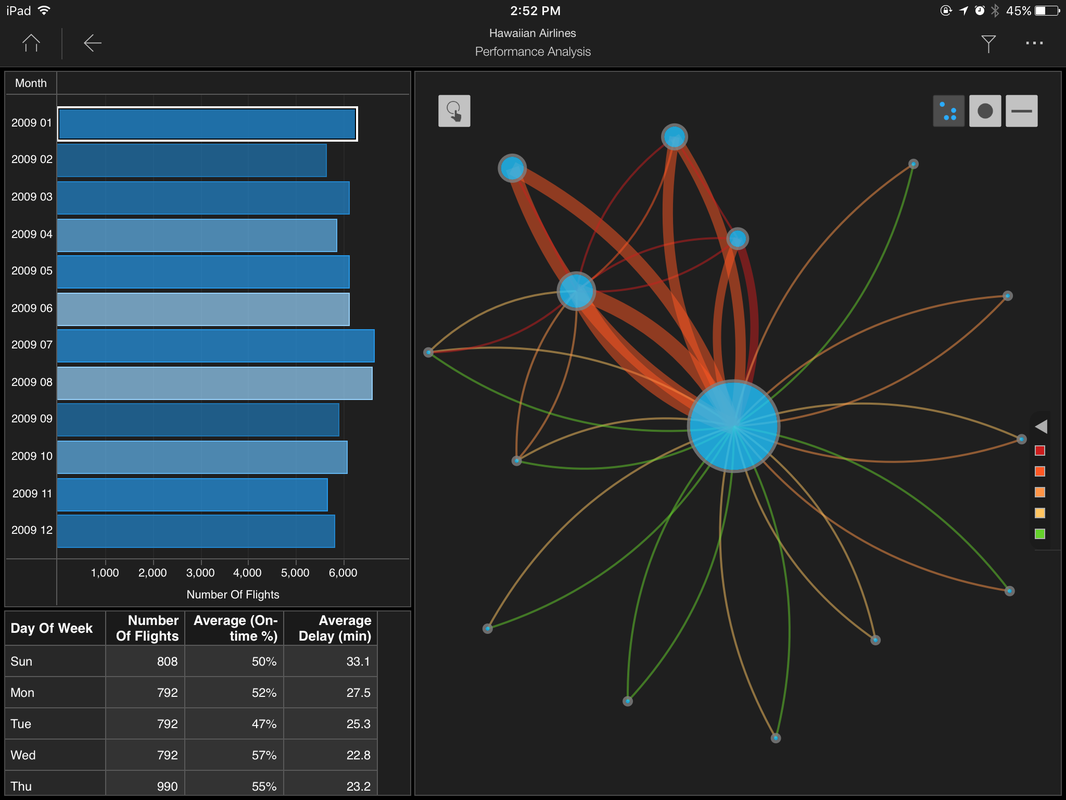Tap the large central hub node
Image resolution: width=1066 pixels, height=800 pixels.
click(733, 426)
